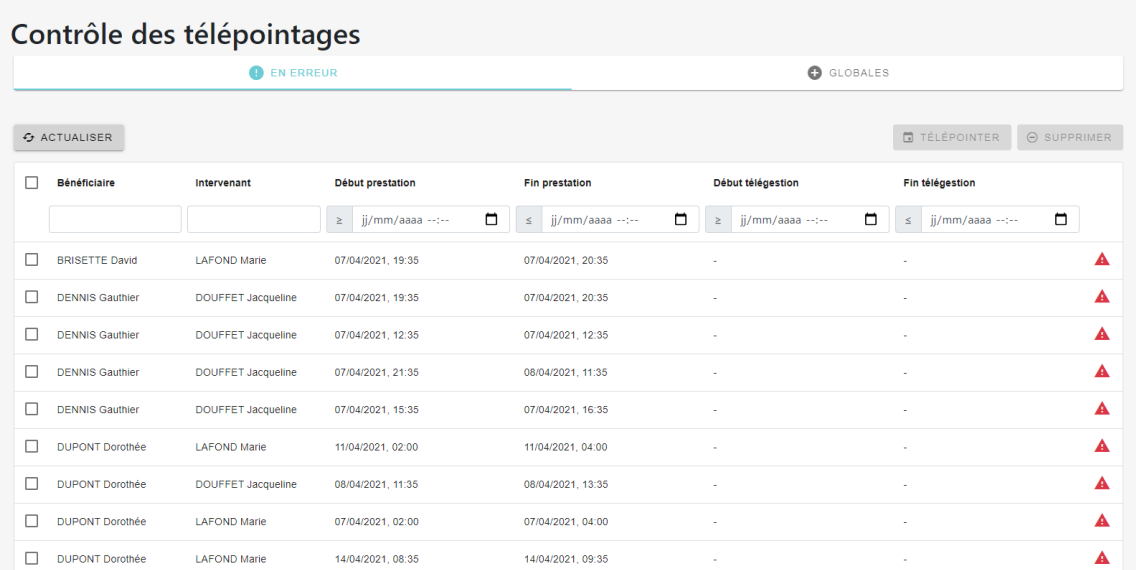Click warning icon for 08/04/2021 11:35 row

1102,483
